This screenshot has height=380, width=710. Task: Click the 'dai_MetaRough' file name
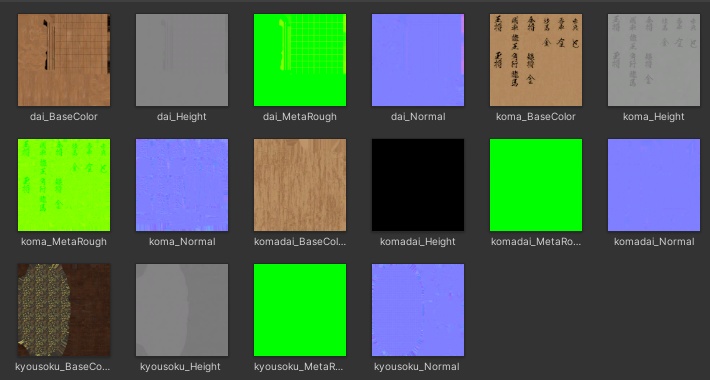(x=300, y=117)
